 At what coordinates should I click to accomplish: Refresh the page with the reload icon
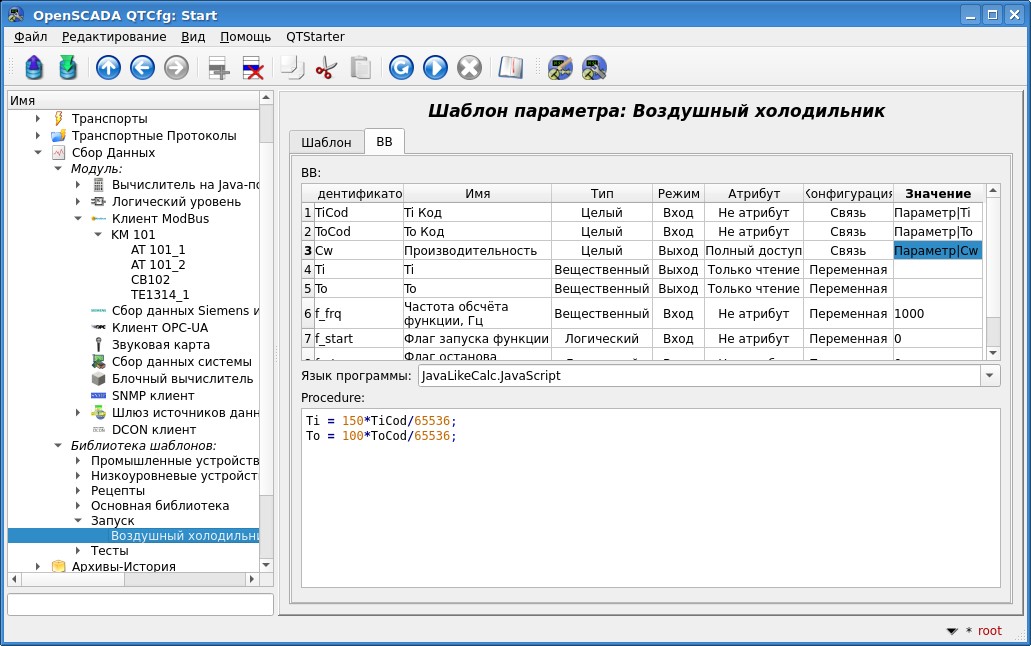[401, 68]
